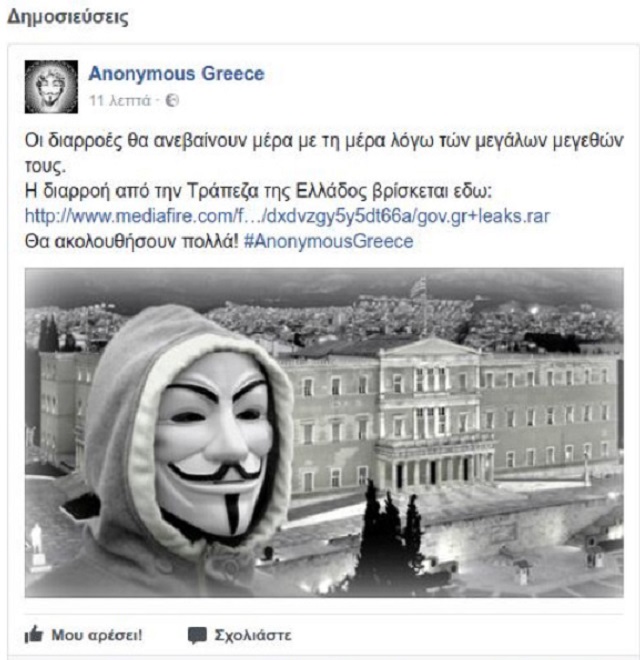Click the speech-bubble comment icon
Viewport: 640px width, 660px height.
coord(197,635)
